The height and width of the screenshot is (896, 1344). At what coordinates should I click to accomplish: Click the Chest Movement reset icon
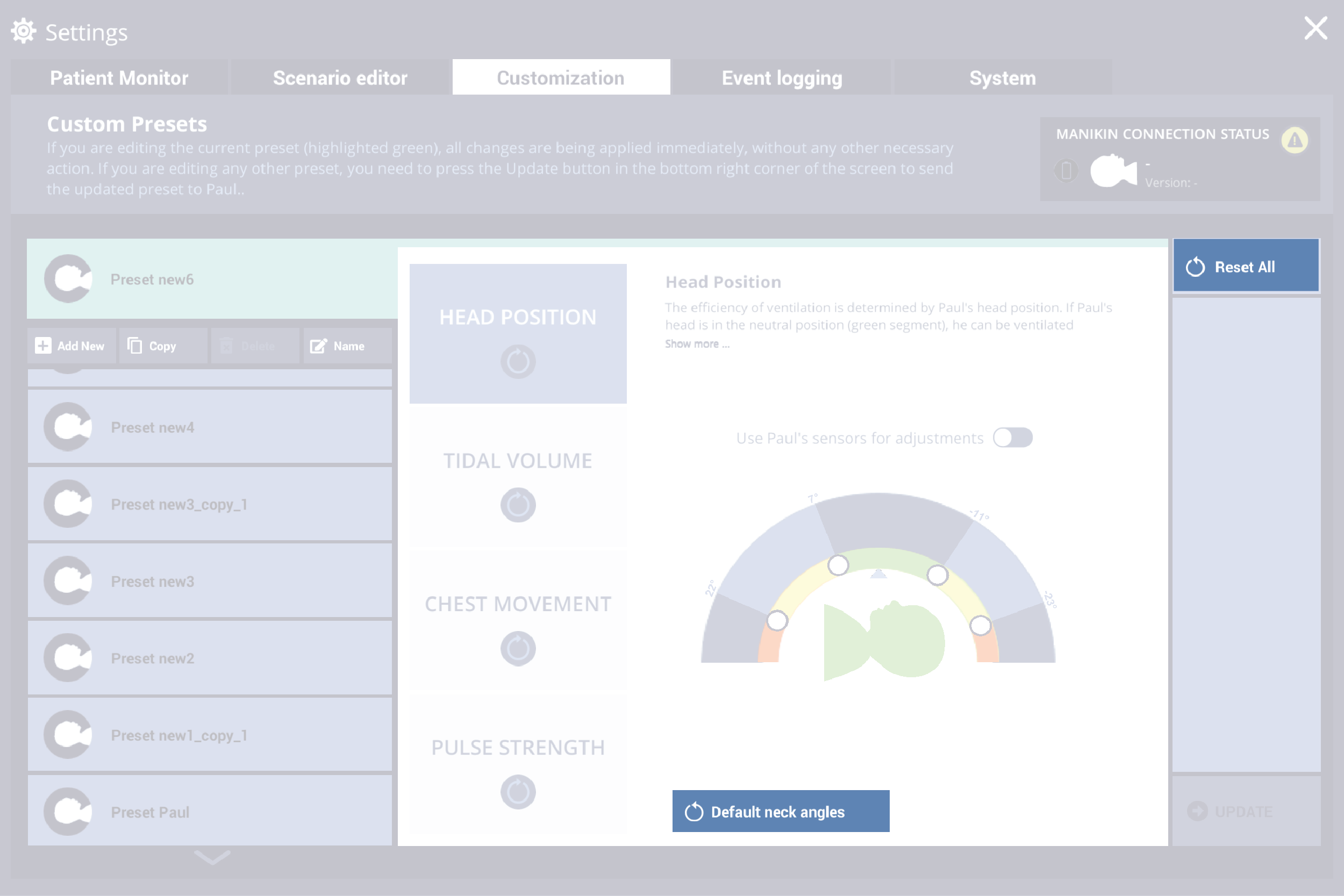tap(518, 648)
